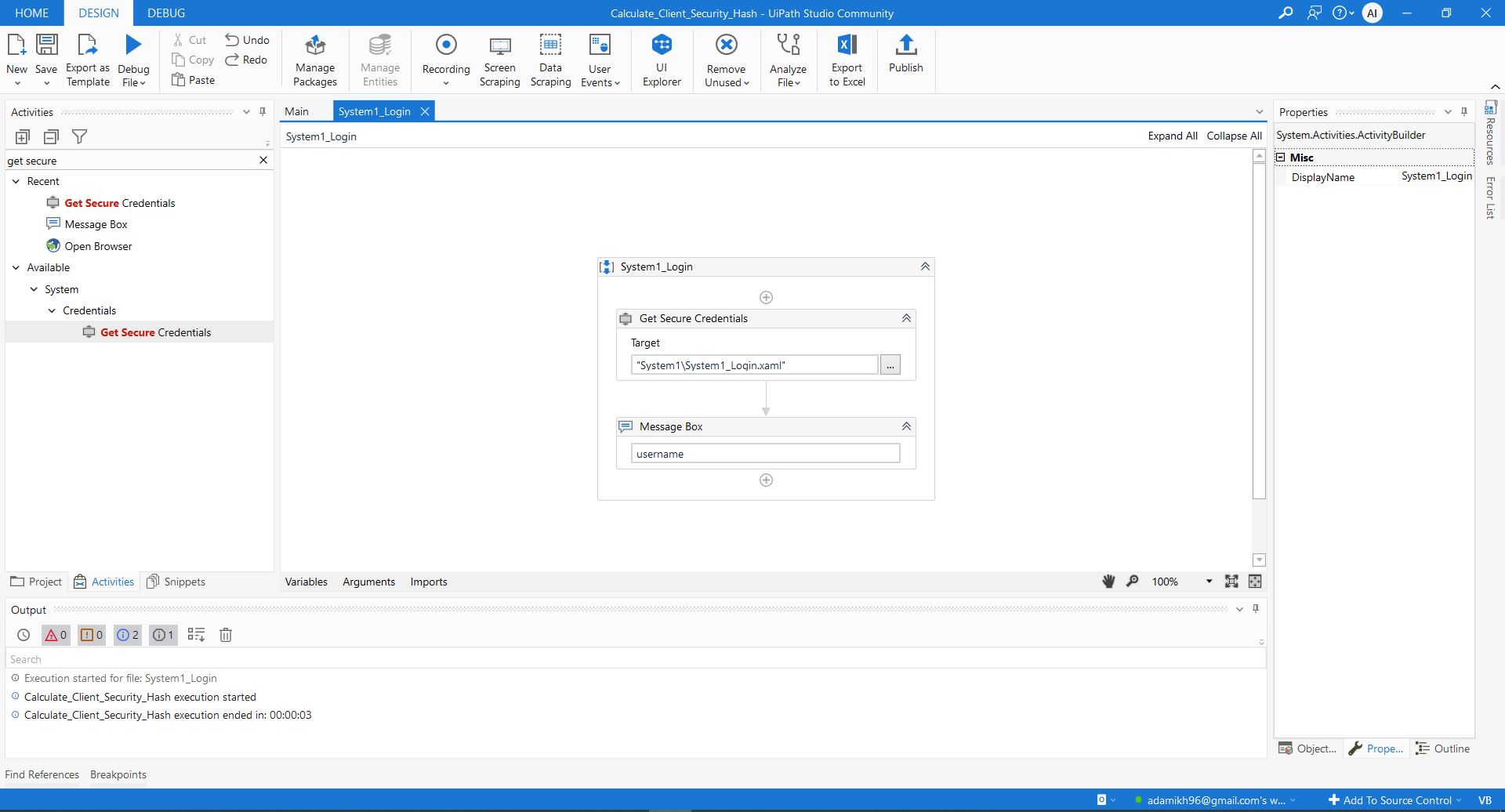Close the System1_Login tab
The width and height of the screenshot is (1505, 812).
[x=425, y=111]
